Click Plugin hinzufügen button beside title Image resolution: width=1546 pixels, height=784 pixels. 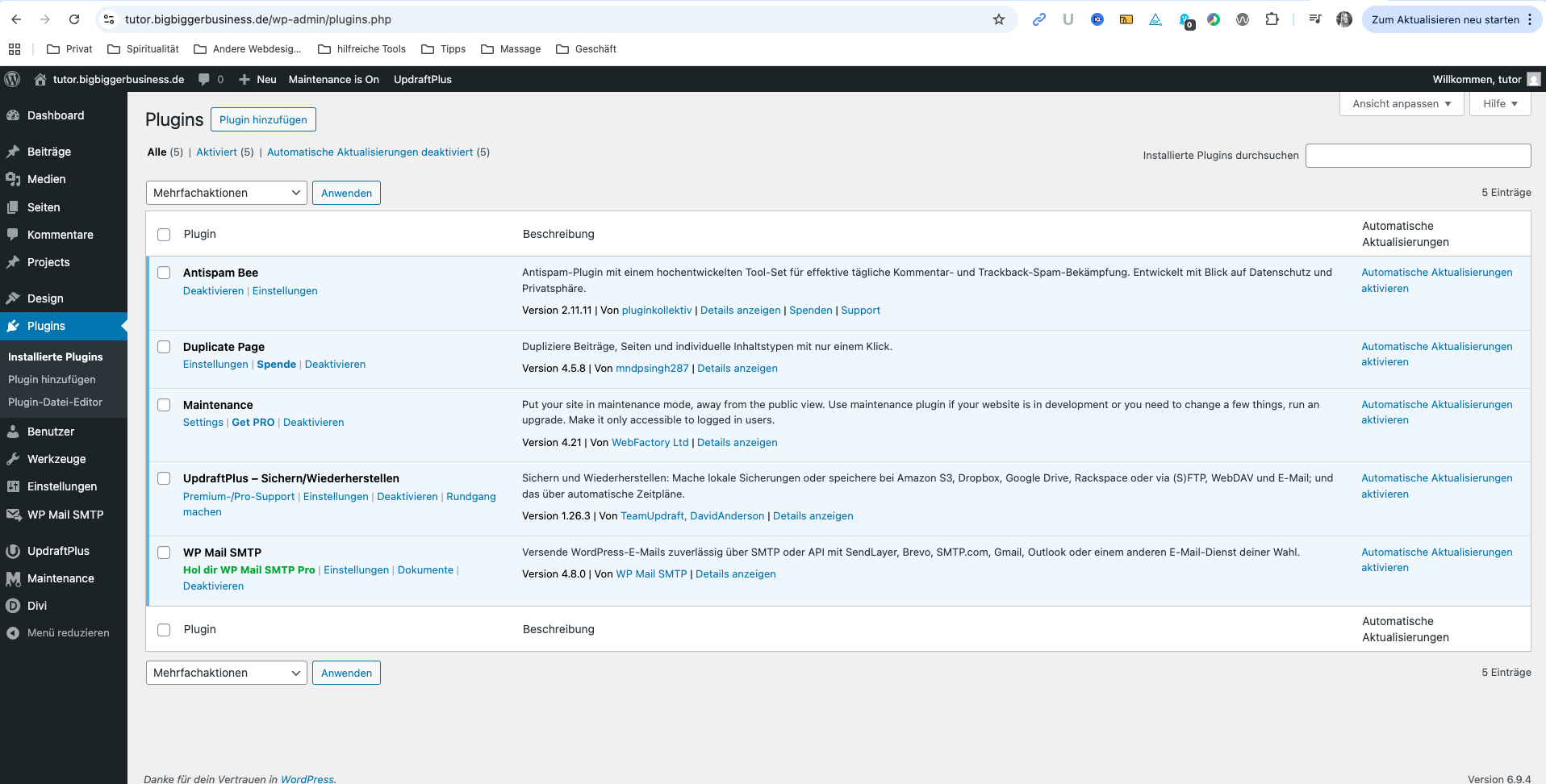263,119
